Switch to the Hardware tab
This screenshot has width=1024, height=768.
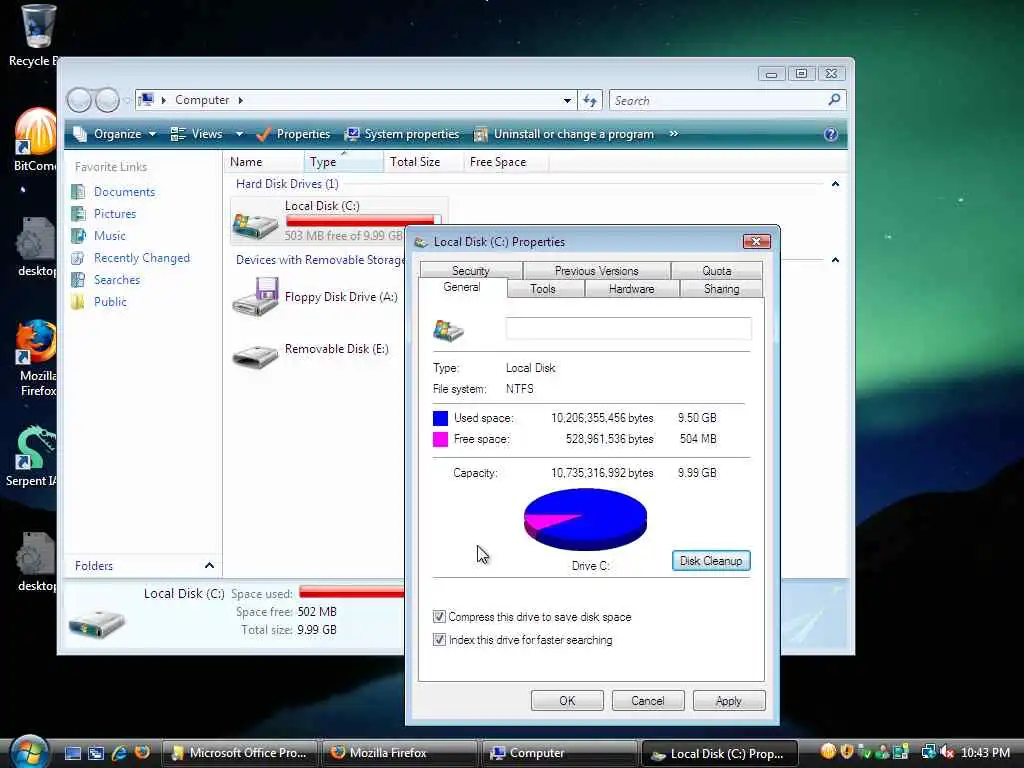(x=632, y=289)
